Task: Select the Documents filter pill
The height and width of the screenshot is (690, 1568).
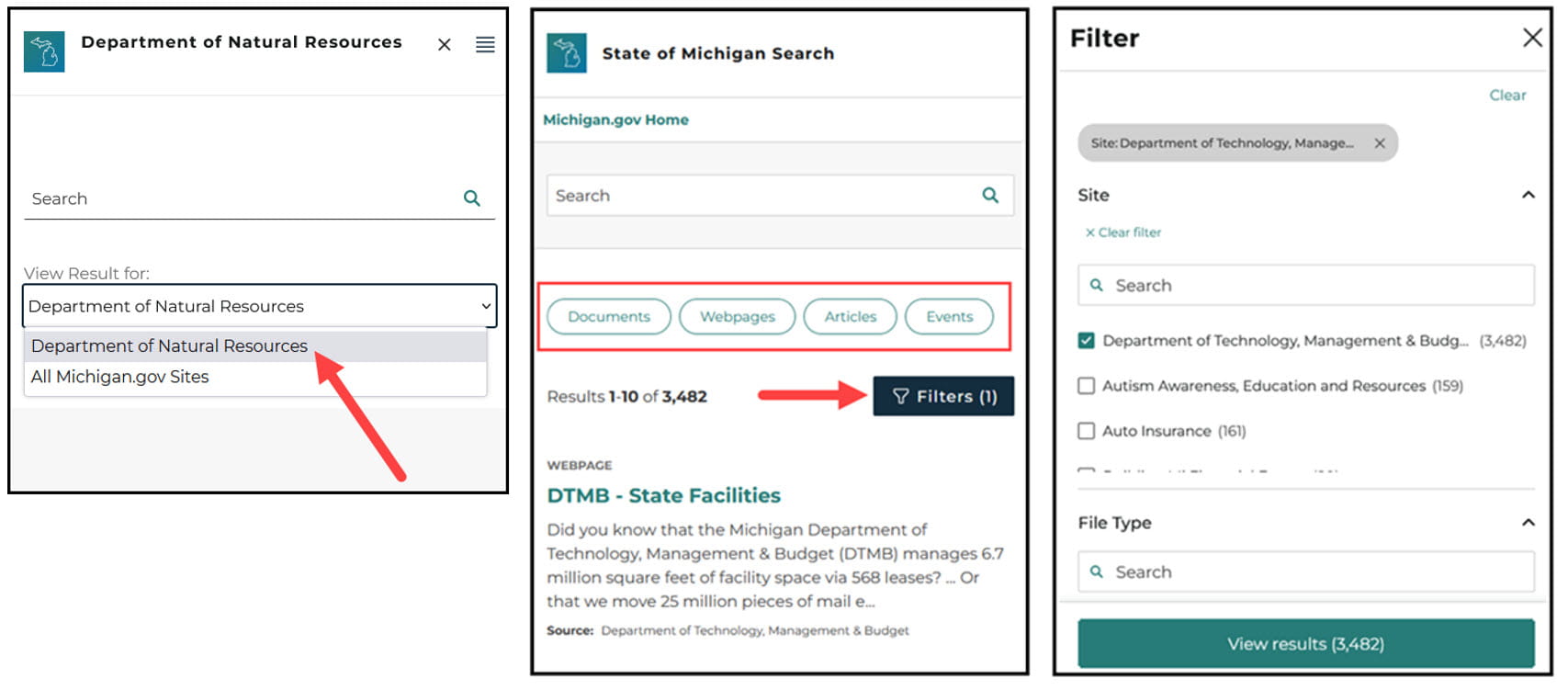Action: pos(609,316)
